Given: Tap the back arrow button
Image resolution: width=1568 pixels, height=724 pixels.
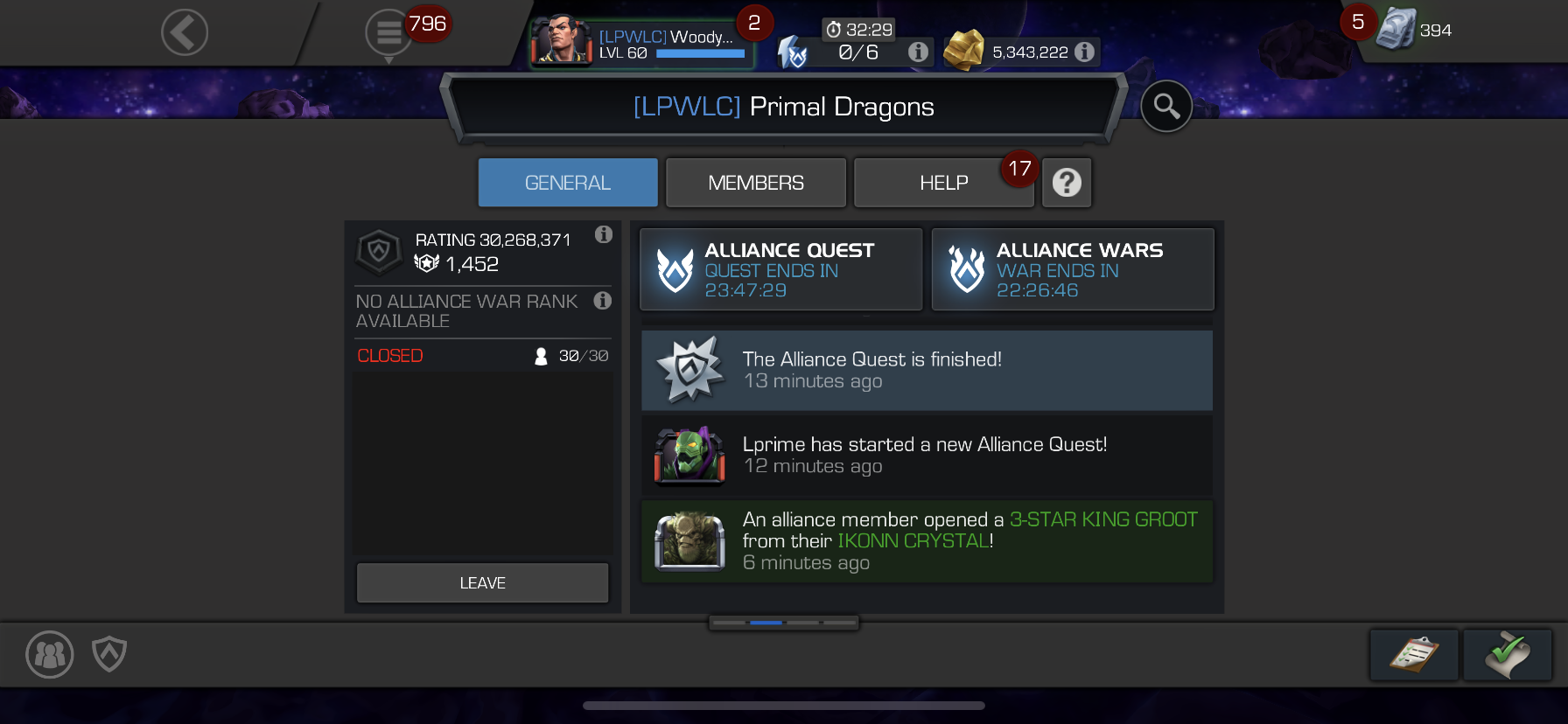Looking at the screenshot, I should pyautogui.click(x=185, y=32).
